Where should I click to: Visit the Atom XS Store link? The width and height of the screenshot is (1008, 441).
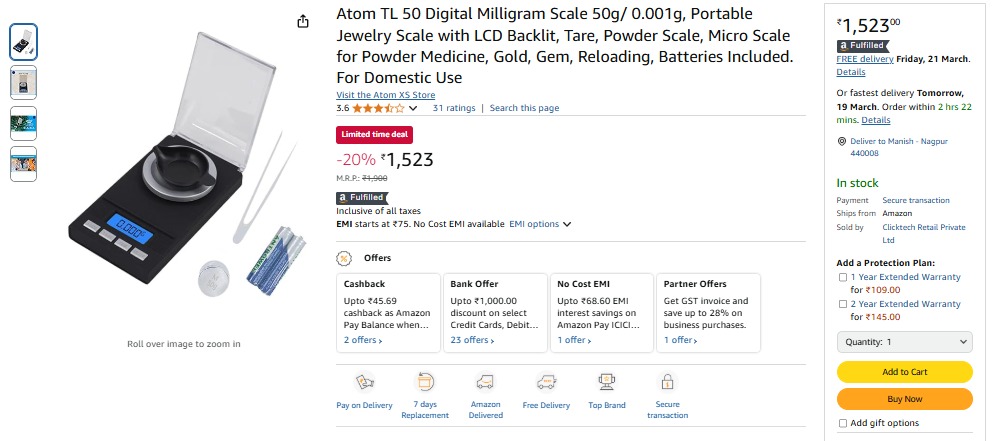pos(385,95)
